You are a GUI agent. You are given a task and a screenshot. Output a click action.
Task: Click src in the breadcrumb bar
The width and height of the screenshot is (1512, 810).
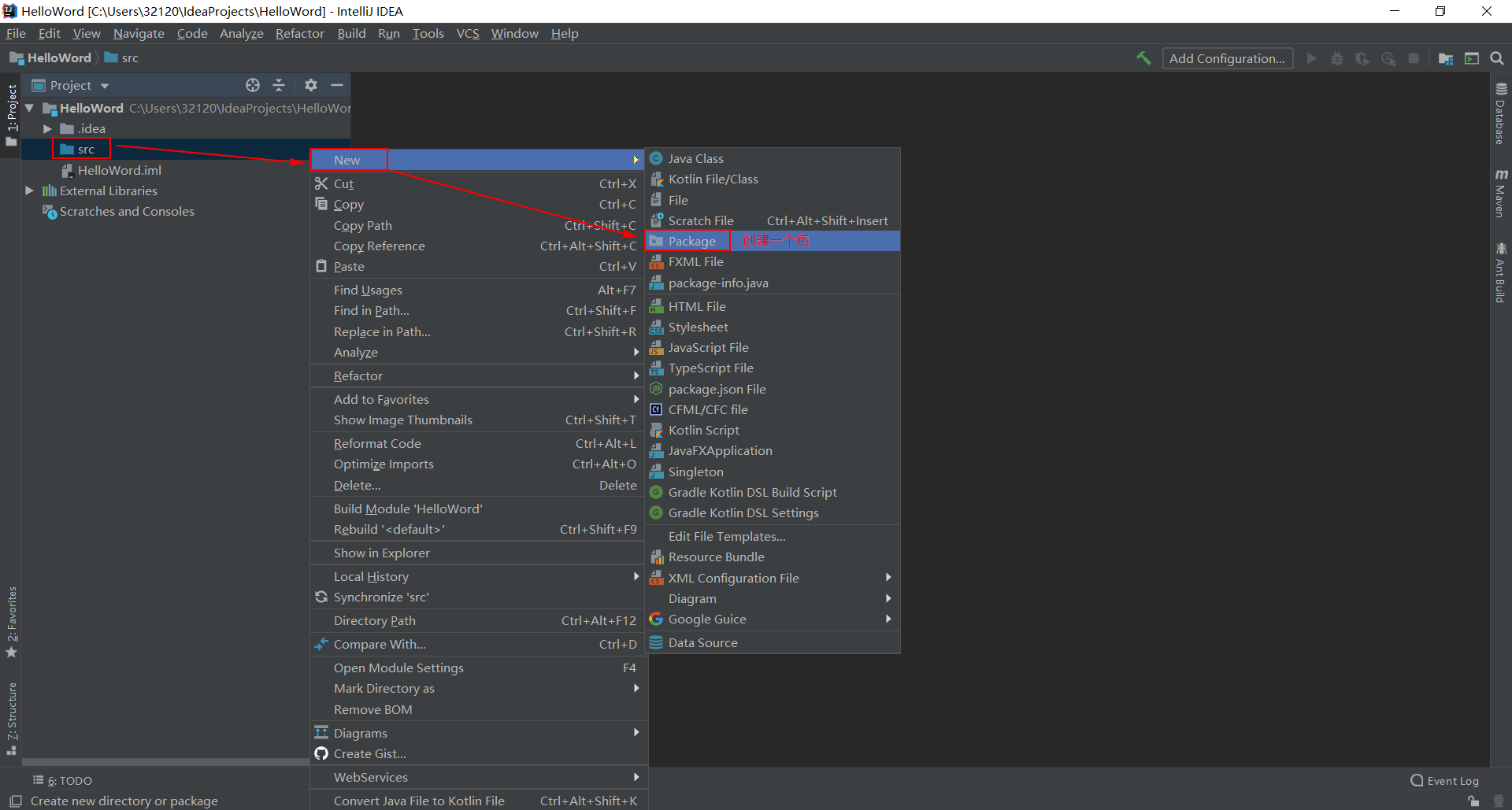coord(121,58)
